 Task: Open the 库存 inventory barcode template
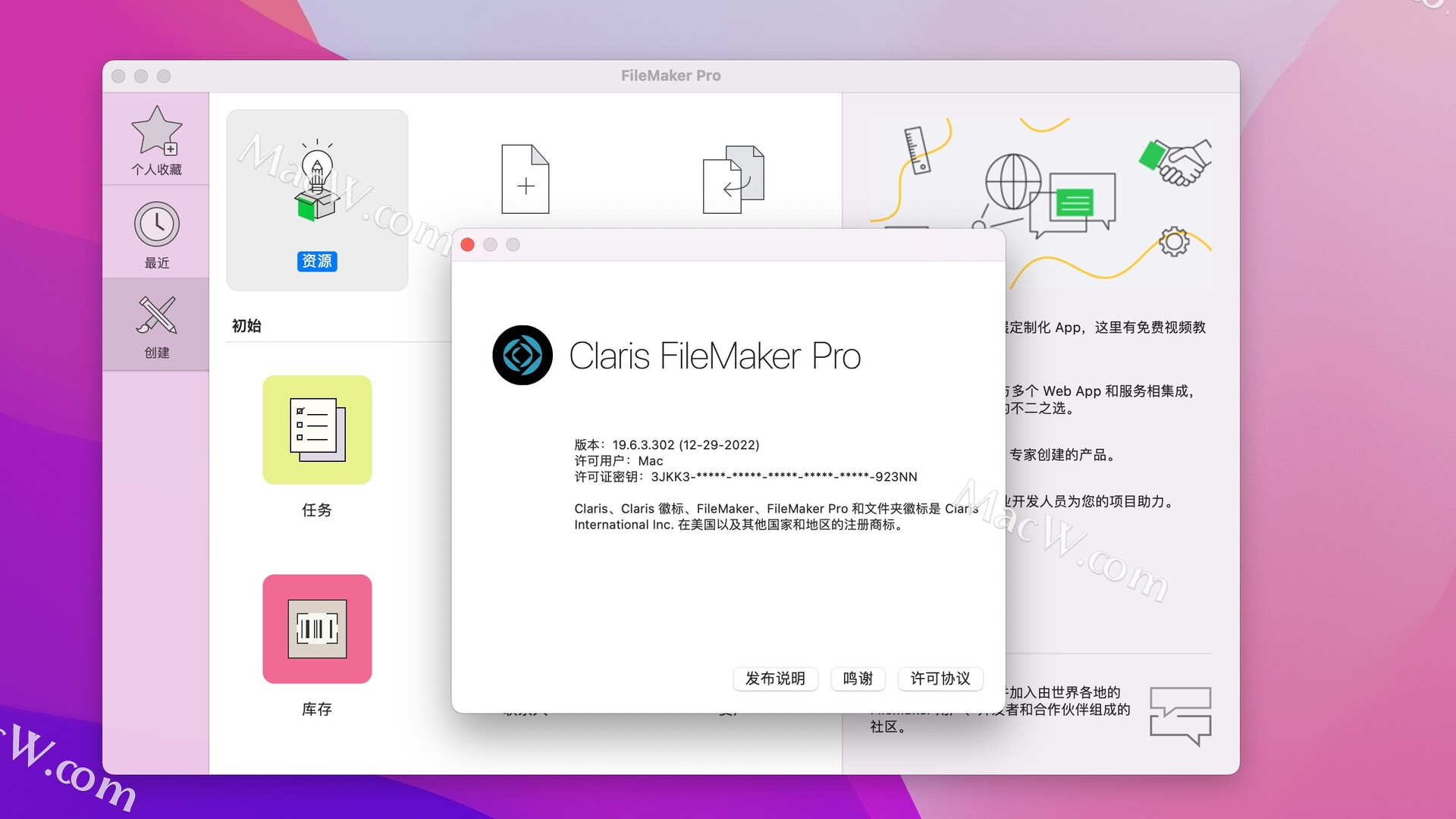click(x=317, y=629)
